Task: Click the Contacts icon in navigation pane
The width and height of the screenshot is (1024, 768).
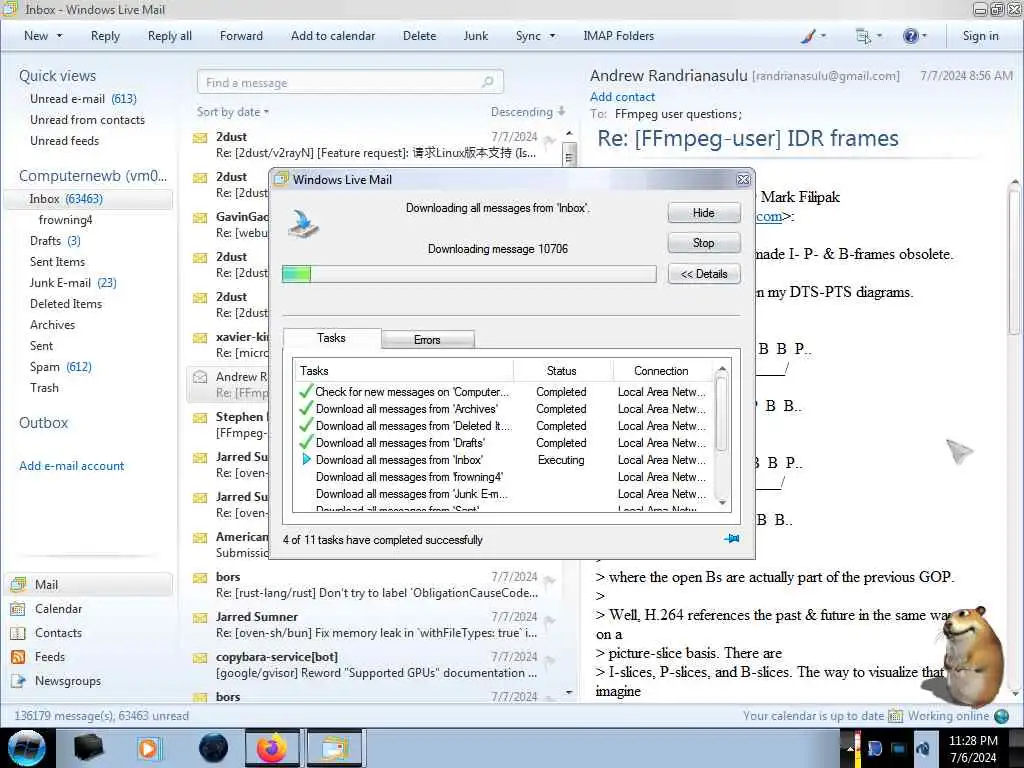Action: pyautogui.click(x=18, y=633)
